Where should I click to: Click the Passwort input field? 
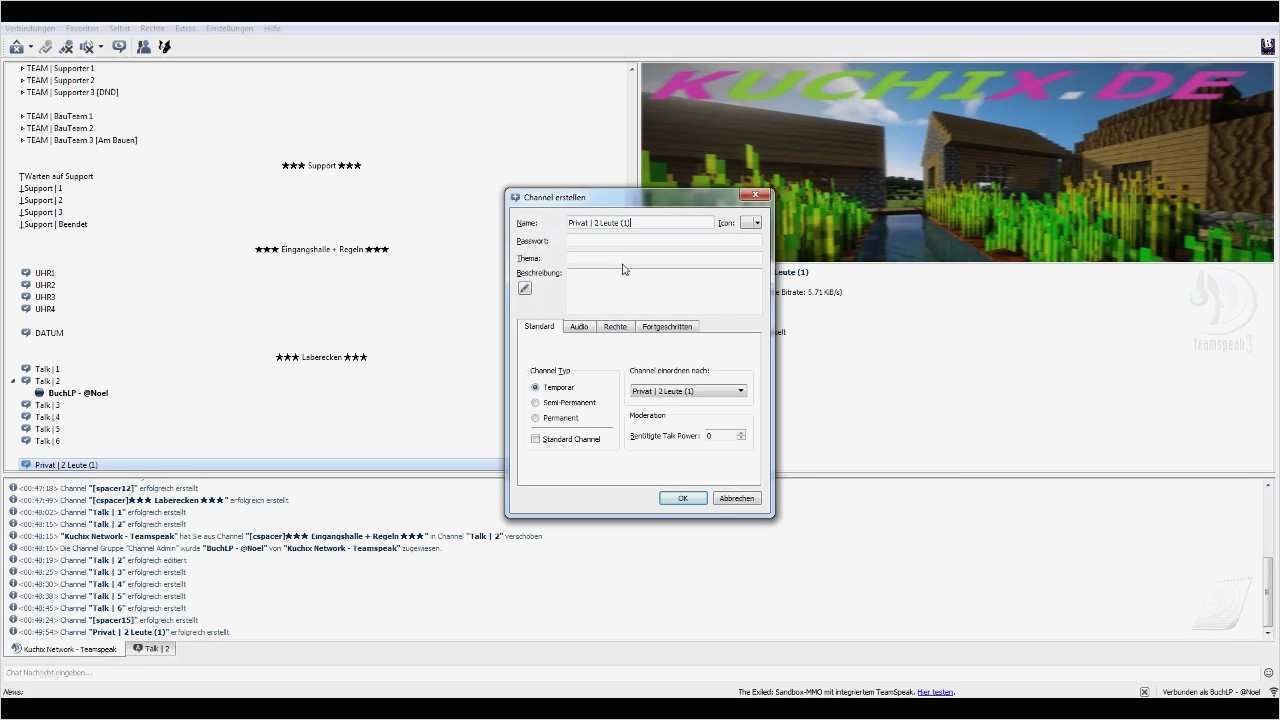click(664, 241)
